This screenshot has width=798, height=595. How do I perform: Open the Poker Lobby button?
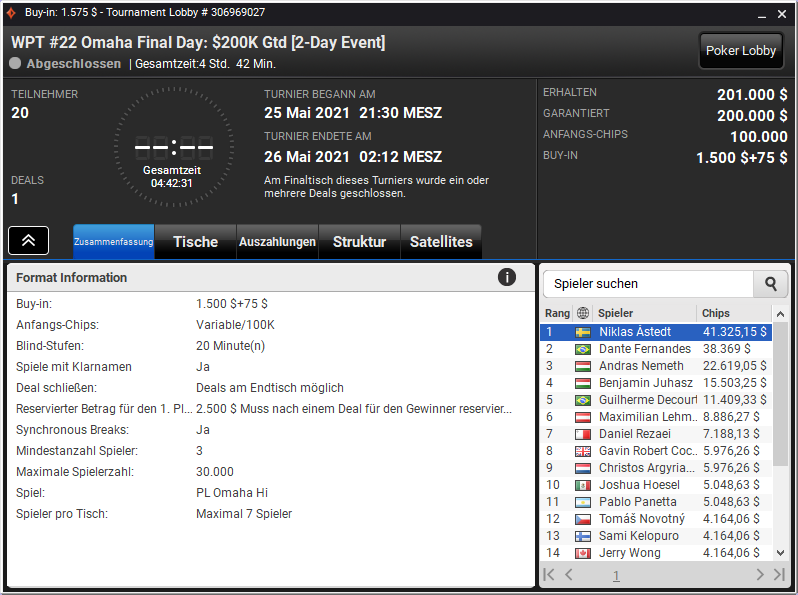pos(740,51)
